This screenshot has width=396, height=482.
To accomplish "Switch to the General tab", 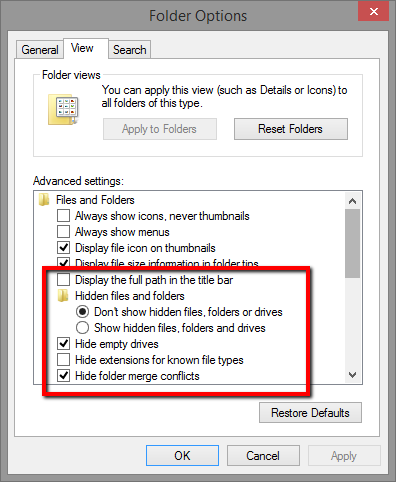I will click(x=40, y=50).
